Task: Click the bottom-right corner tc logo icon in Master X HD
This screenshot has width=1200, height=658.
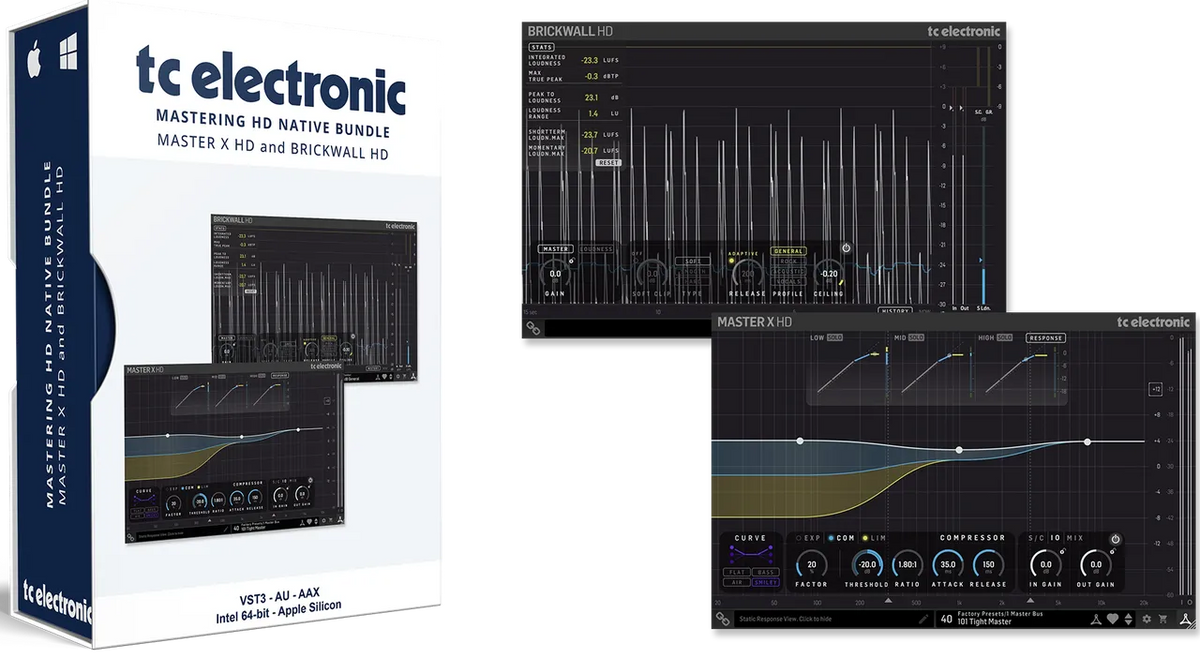Action: click(x=1184, y=619)
